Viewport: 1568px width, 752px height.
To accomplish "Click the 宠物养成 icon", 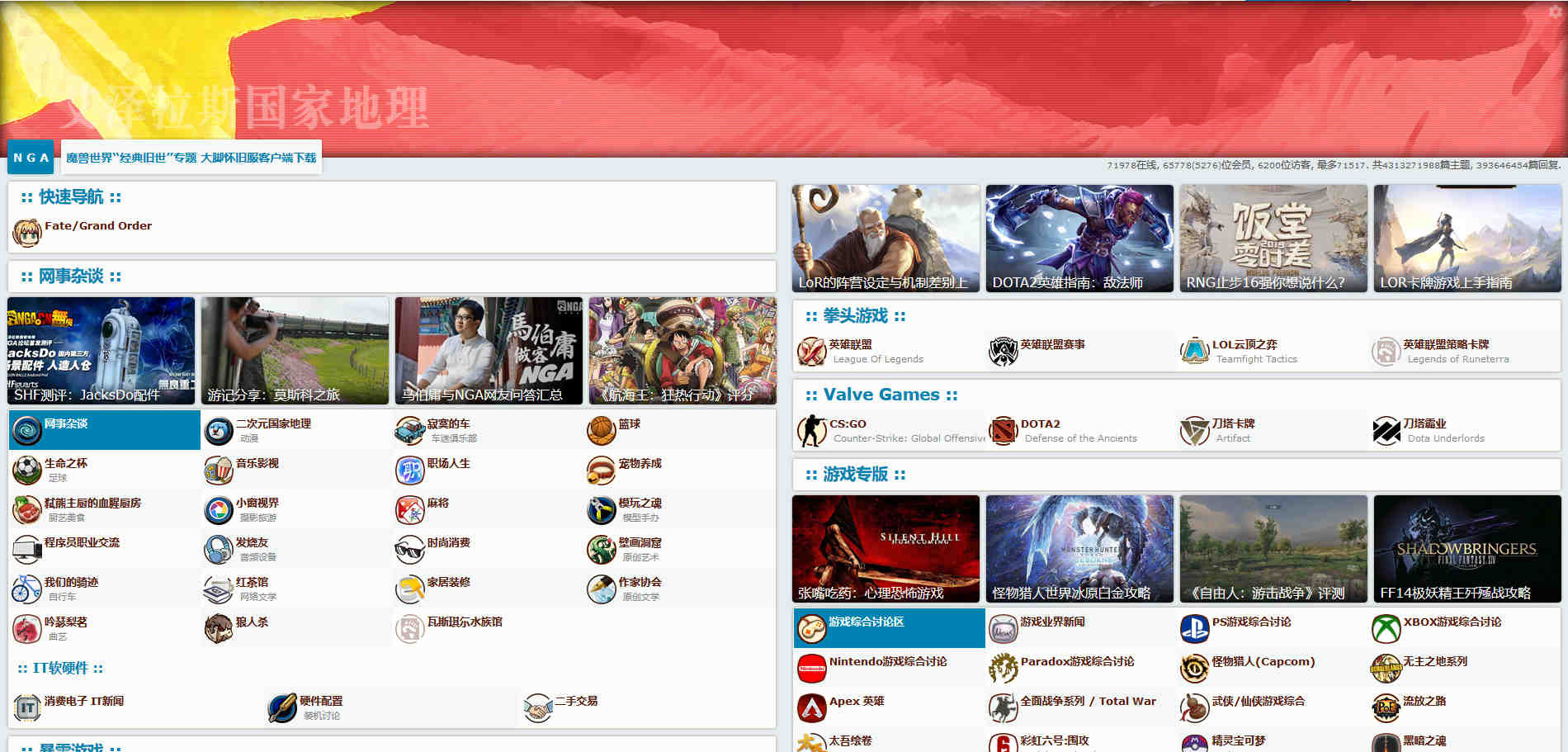I will pyautogui.click(x=602, y=471).
